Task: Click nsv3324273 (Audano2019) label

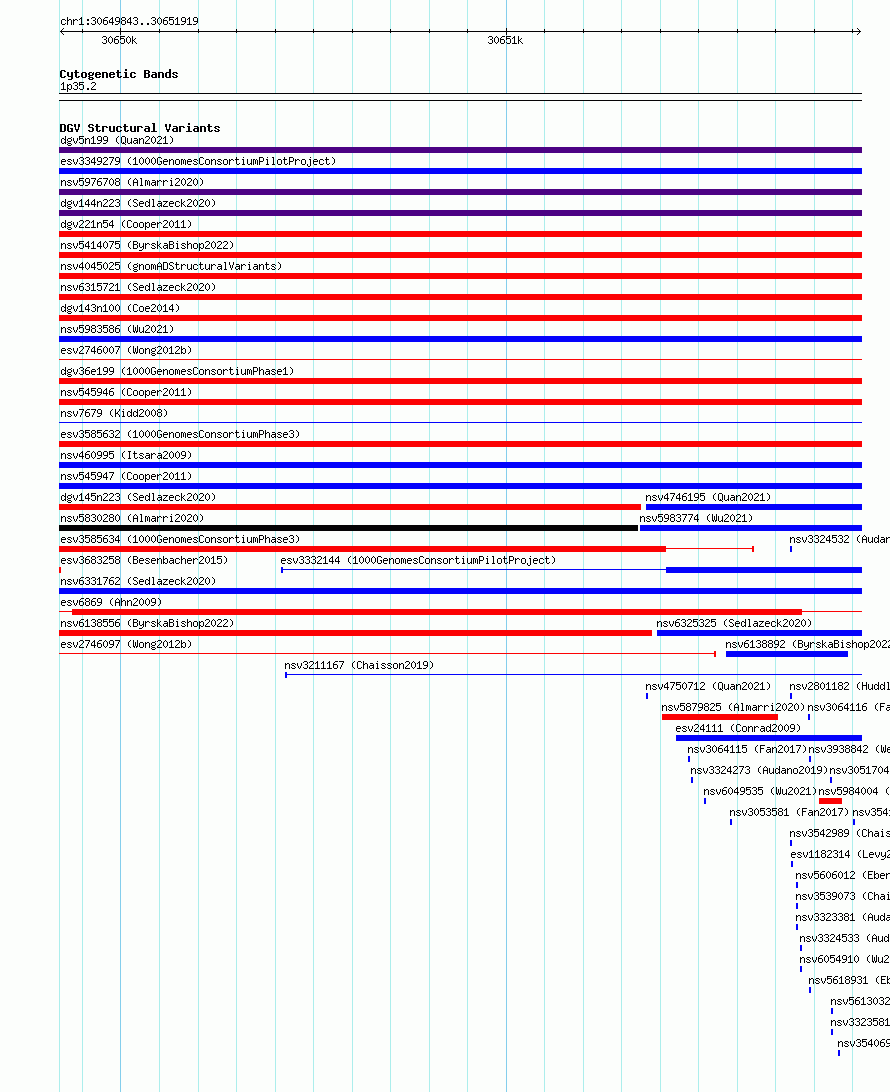Action: click(x=759, y=770)
